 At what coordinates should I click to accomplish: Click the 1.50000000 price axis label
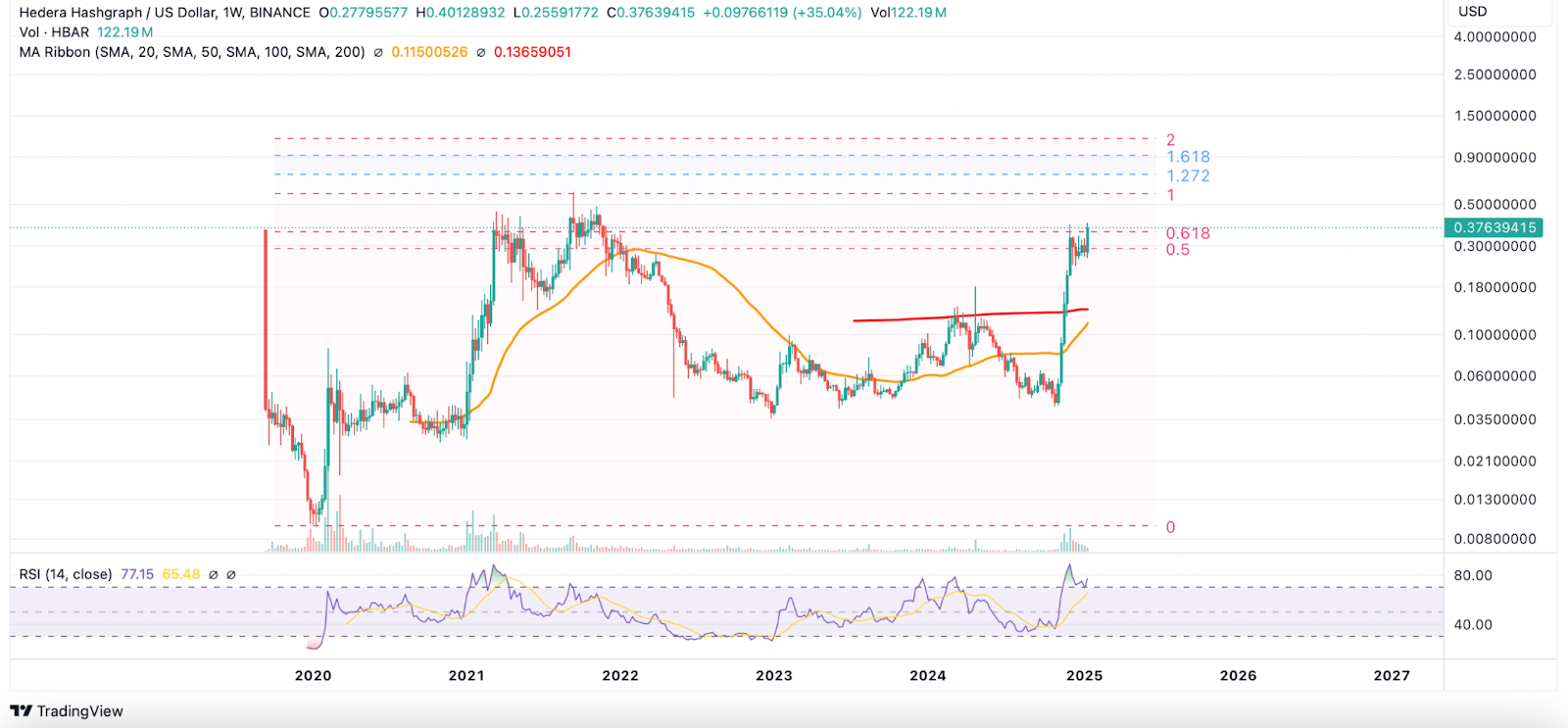pos(1495,116)
